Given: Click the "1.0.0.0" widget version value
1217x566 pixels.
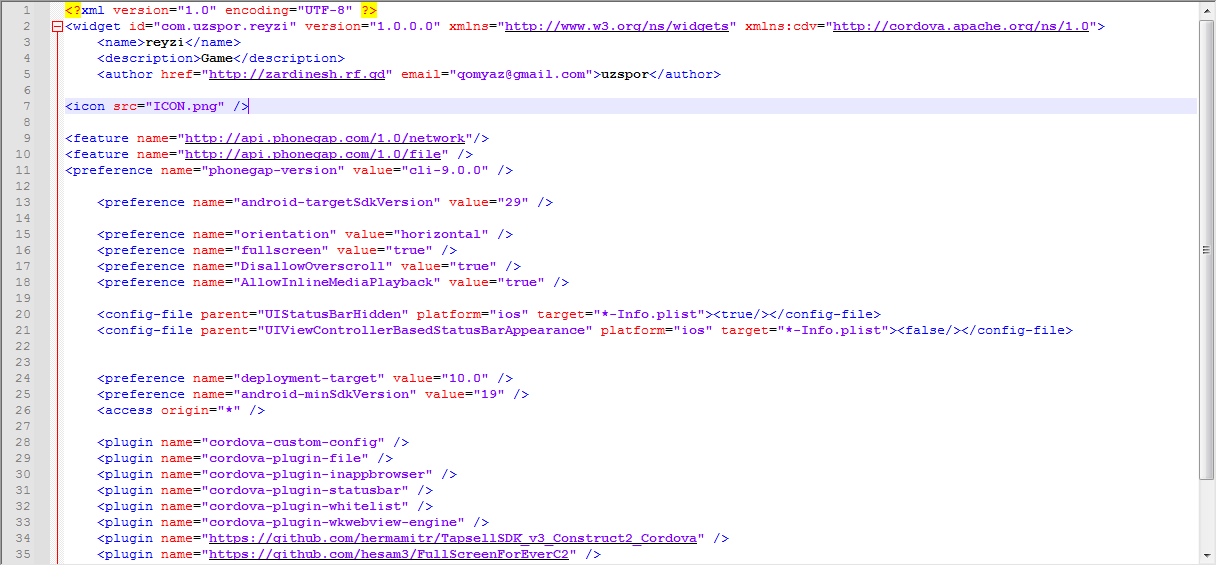Looking at the screenshot, I should coord(405,26).
